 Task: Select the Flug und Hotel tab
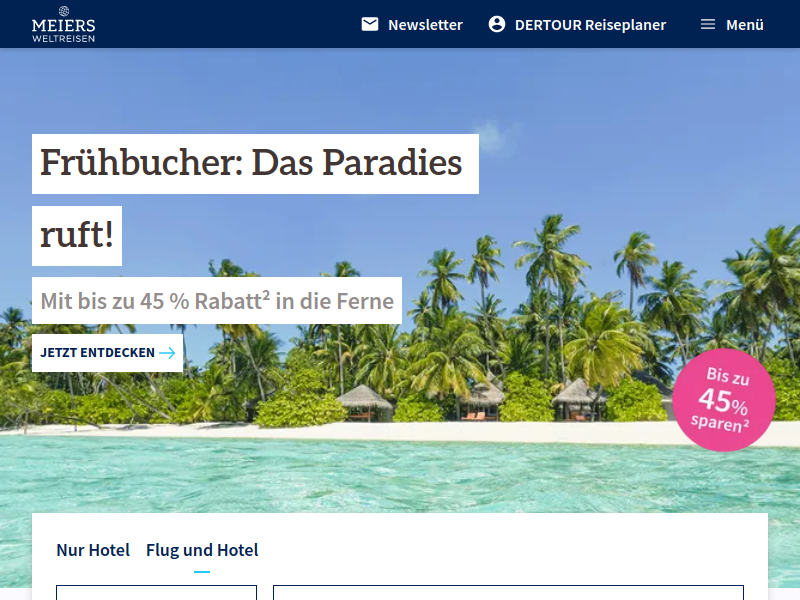(202, 550)
